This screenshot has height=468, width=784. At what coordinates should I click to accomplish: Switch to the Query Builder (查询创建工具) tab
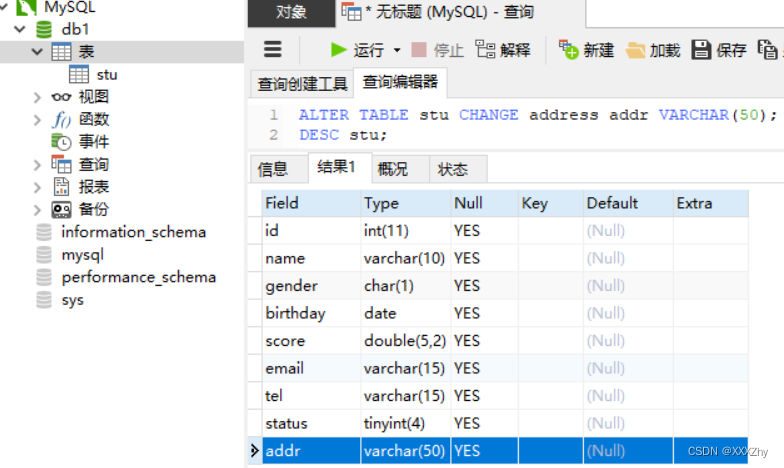tap(302, 84)
